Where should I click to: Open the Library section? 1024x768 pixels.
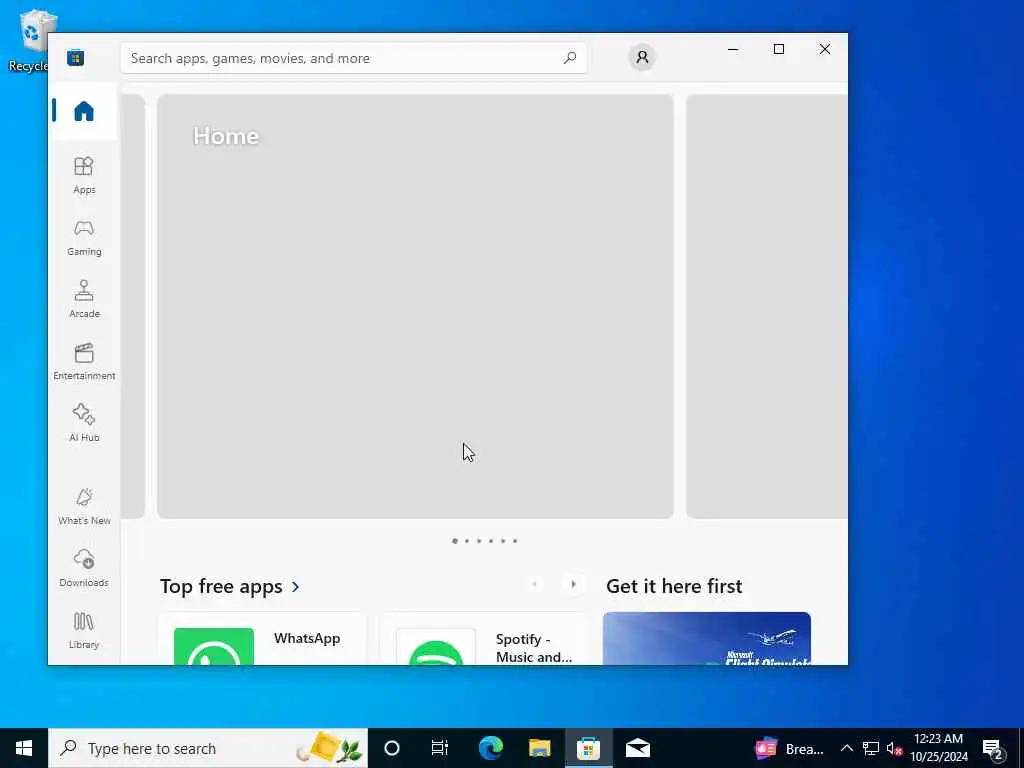pyautogui.click(x=84, y=630)
